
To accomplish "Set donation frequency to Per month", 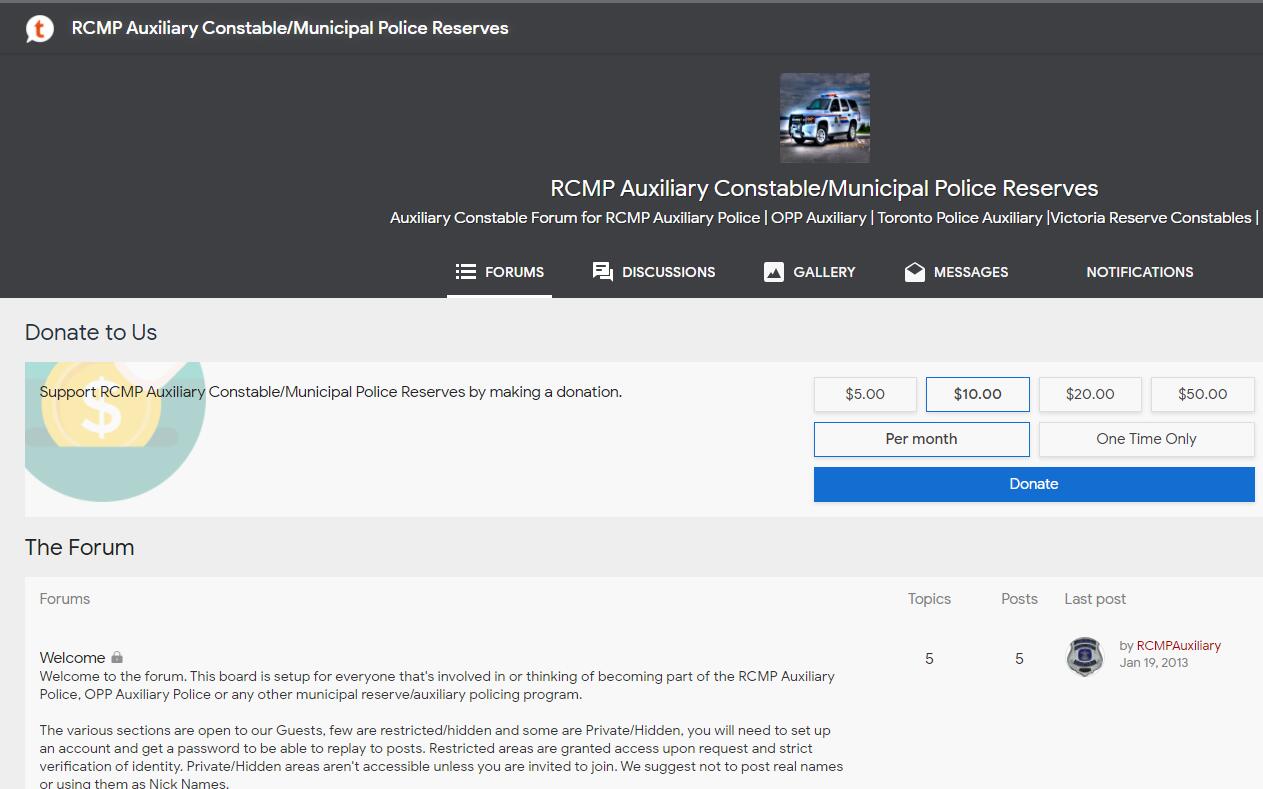I will (x=922, y=439).
